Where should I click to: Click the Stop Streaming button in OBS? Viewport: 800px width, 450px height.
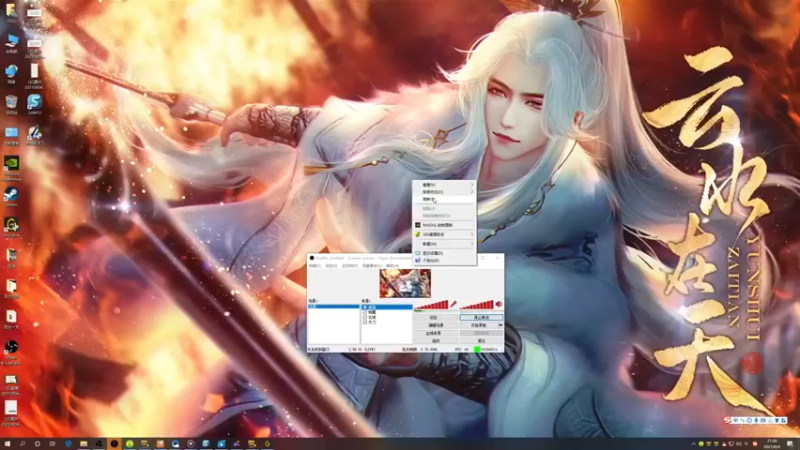pos(481,317)
